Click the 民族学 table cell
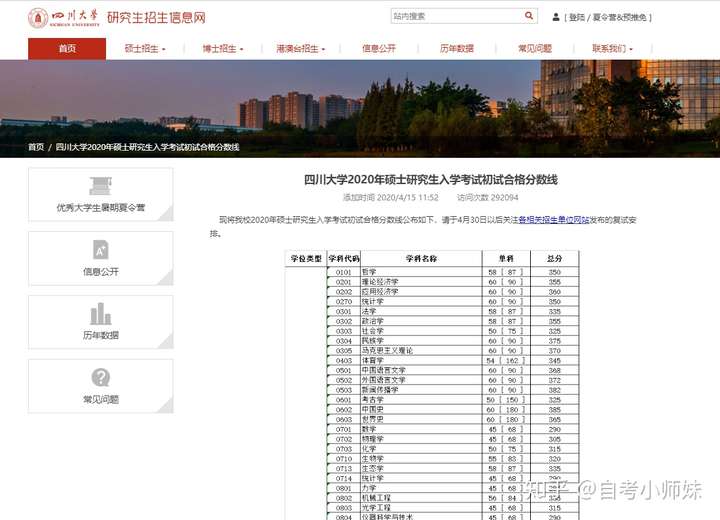 pyautogui.click(x=421, y=341)
